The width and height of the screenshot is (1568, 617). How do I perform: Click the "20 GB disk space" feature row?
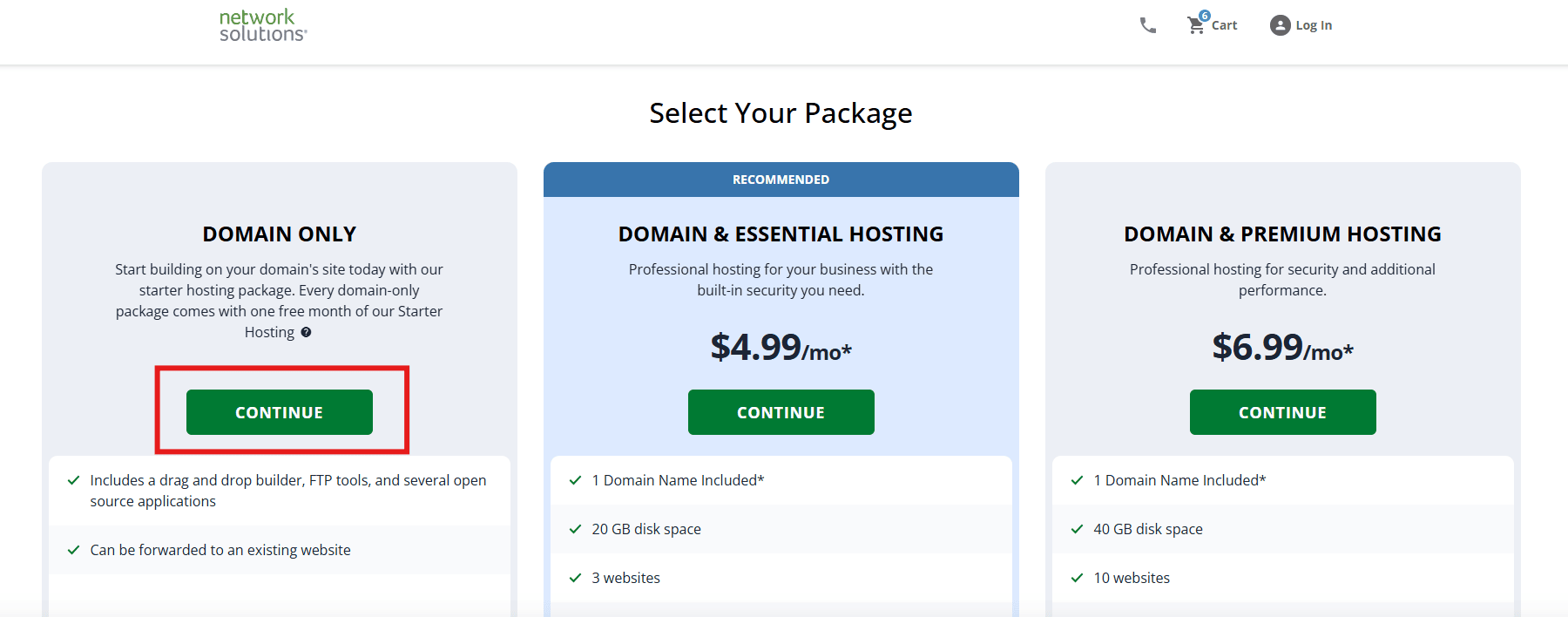pos(645,529)
